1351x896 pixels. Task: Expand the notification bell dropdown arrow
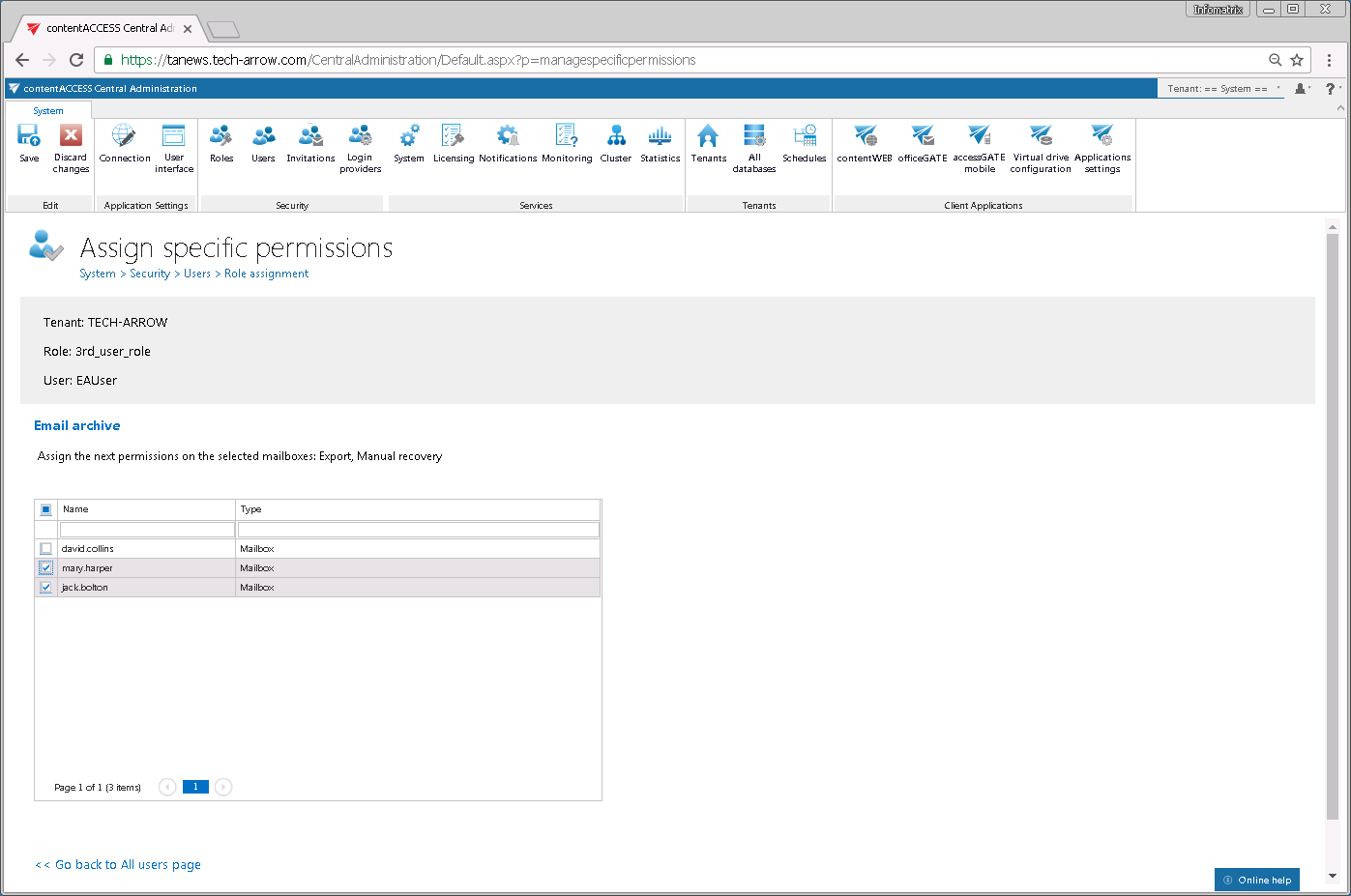pyautogui.click(x=1308, y=88)
